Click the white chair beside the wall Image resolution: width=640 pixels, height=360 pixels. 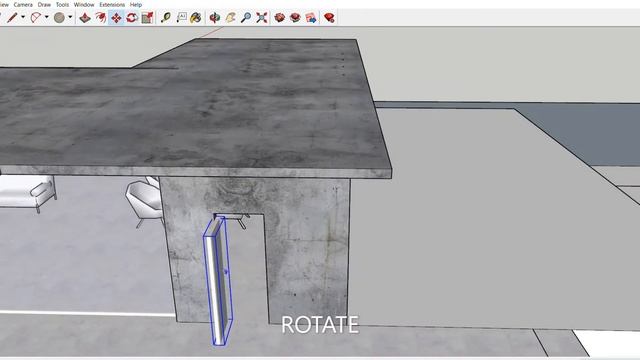click(x=144, y=202)
